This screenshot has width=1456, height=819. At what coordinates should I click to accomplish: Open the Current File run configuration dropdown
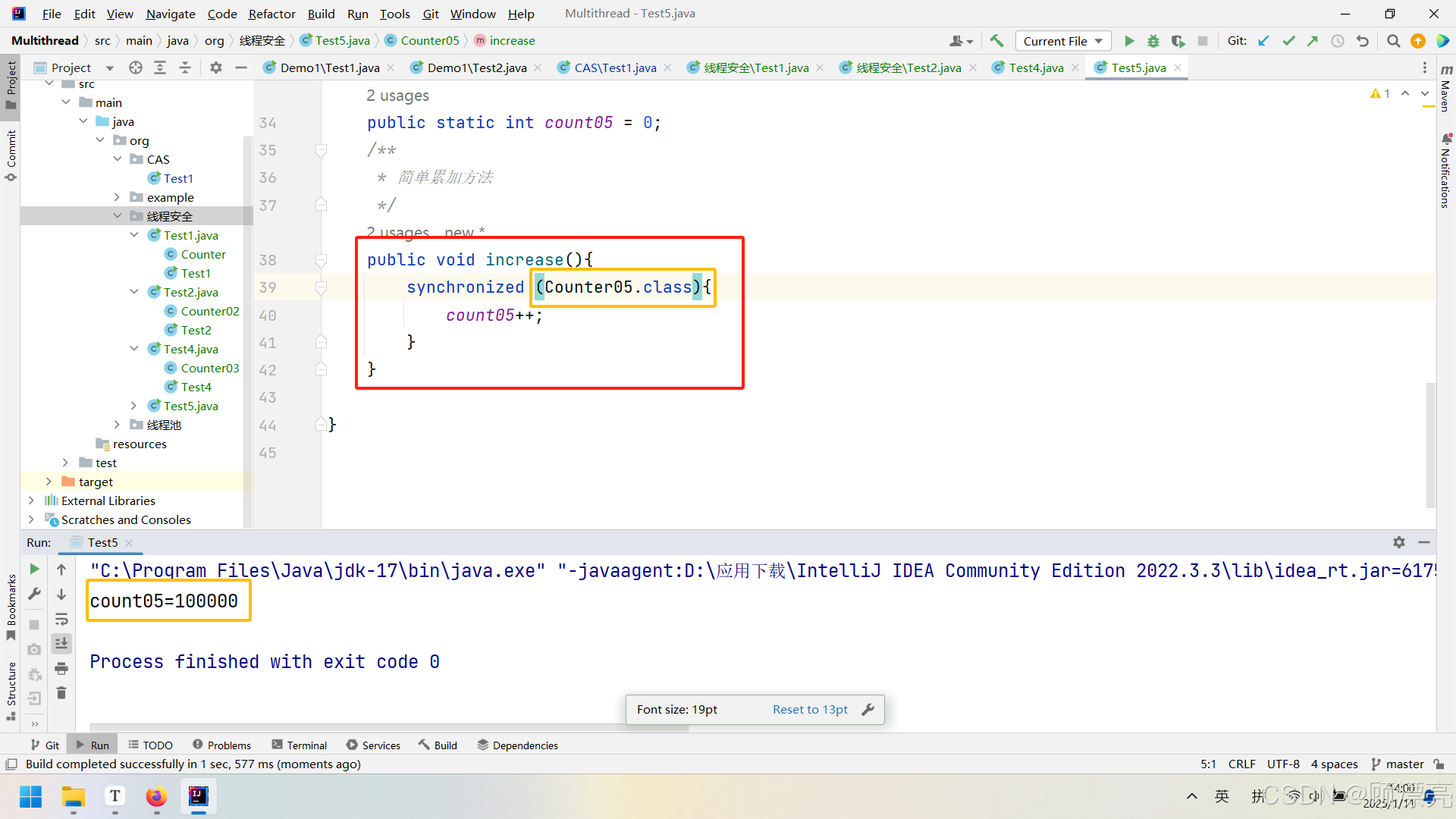pyautogui.click(x=1062, y=41)
